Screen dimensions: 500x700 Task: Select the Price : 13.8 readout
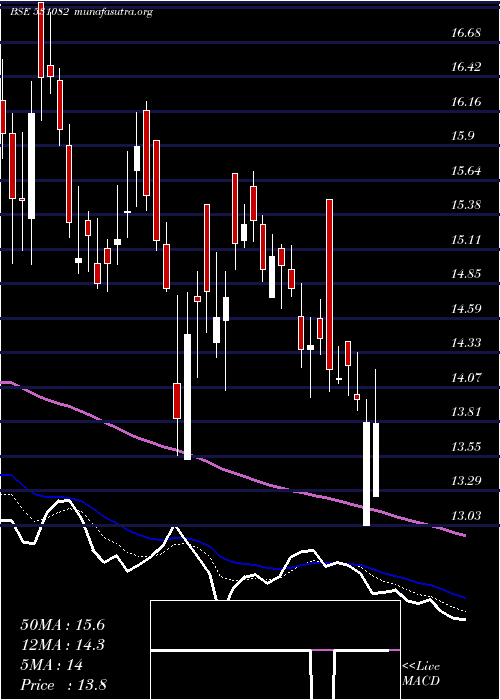point(63,685)
